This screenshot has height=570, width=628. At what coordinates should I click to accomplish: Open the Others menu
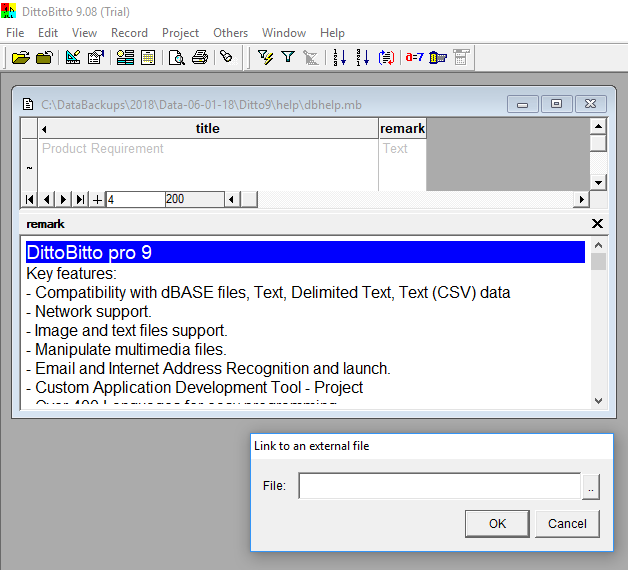click(x=230, y=33)
